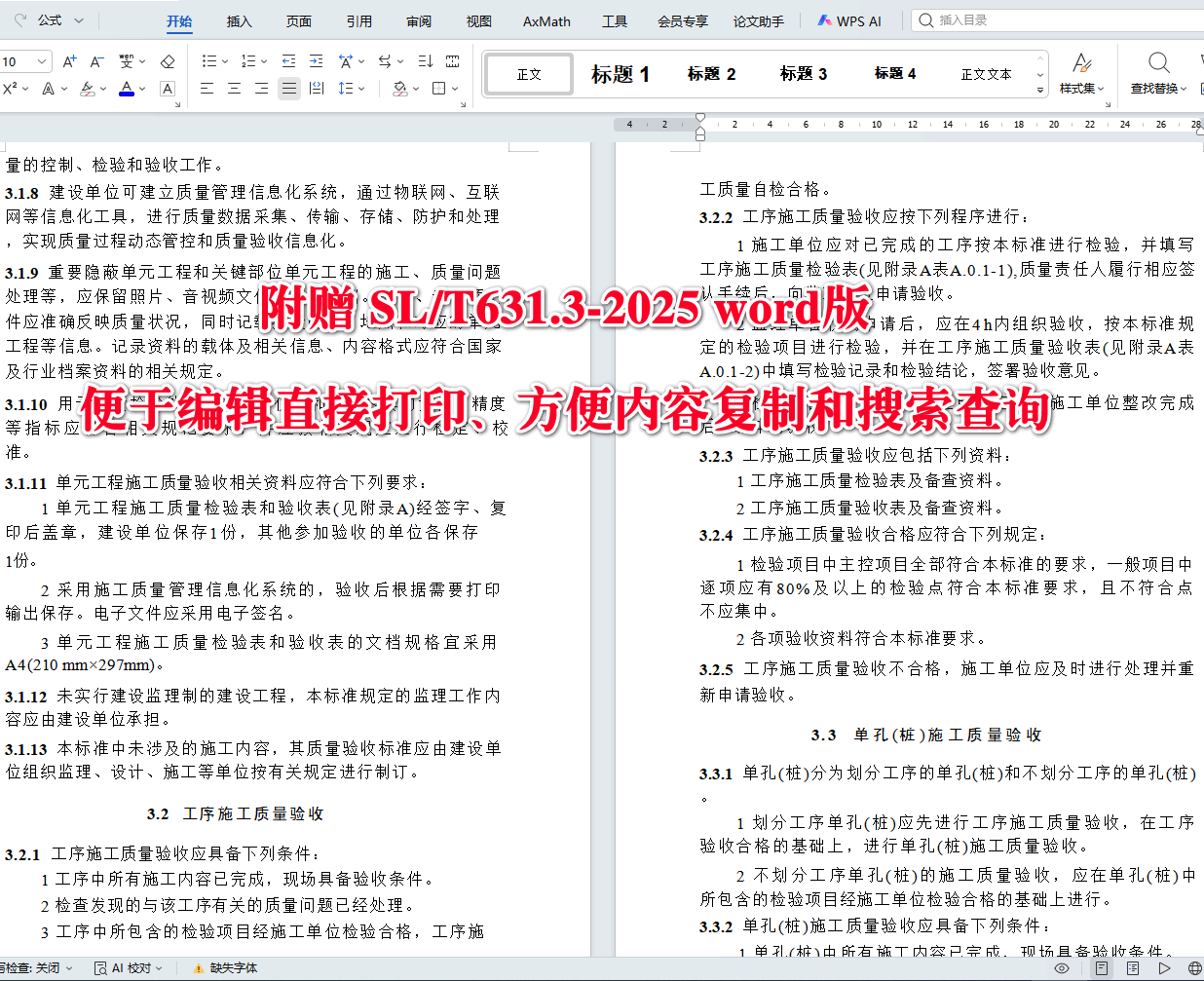
Task: Apply bulleted list formatting
Action: [x=208, y=61]
